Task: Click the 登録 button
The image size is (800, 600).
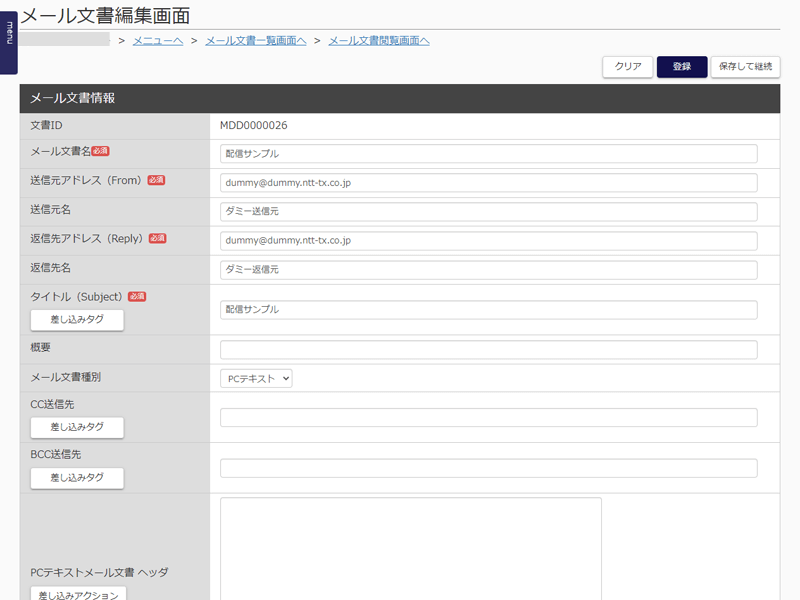Action: coord(682,67)
